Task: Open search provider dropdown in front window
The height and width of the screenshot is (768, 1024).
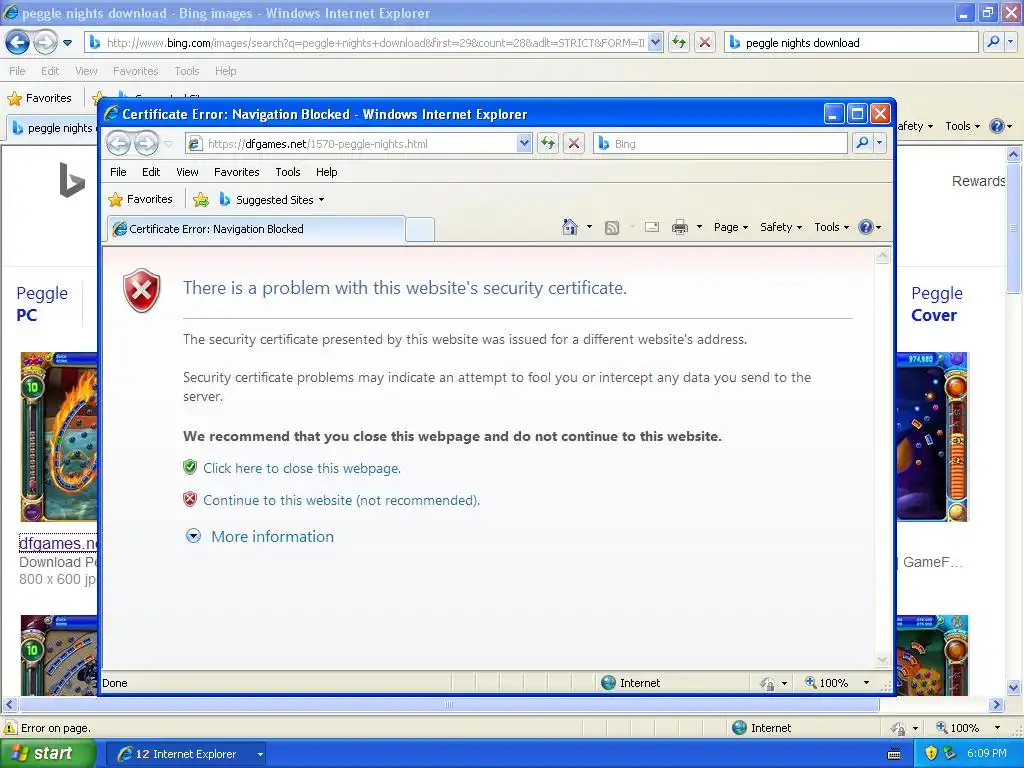Action: click(880, 143)
